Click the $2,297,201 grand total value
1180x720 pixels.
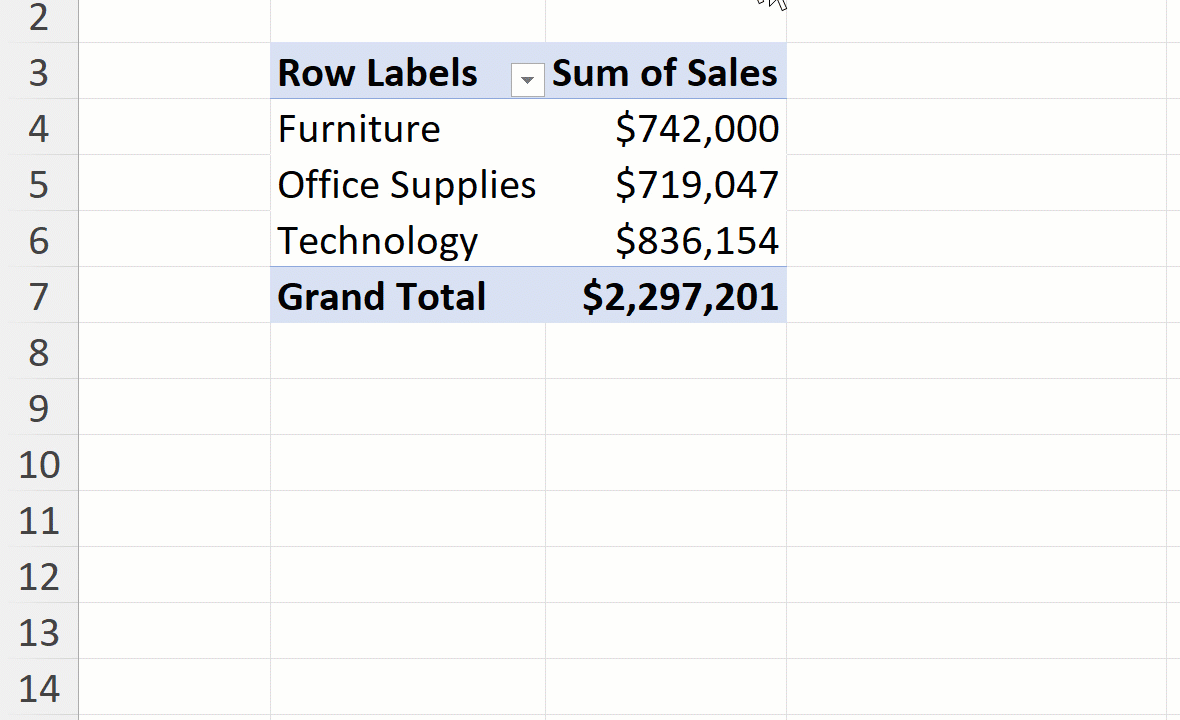[680, 297]
